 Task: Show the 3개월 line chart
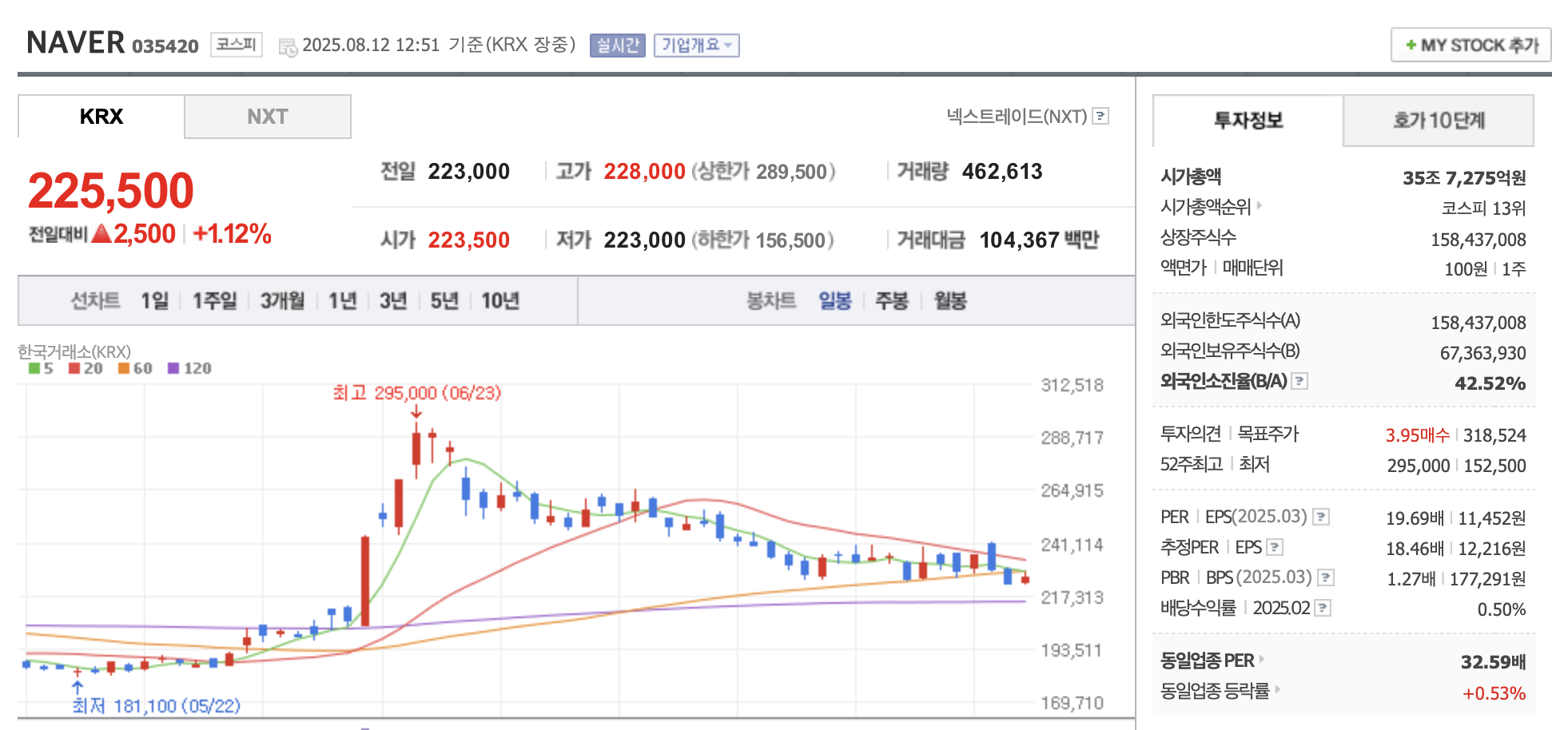[x=282, y=301]
